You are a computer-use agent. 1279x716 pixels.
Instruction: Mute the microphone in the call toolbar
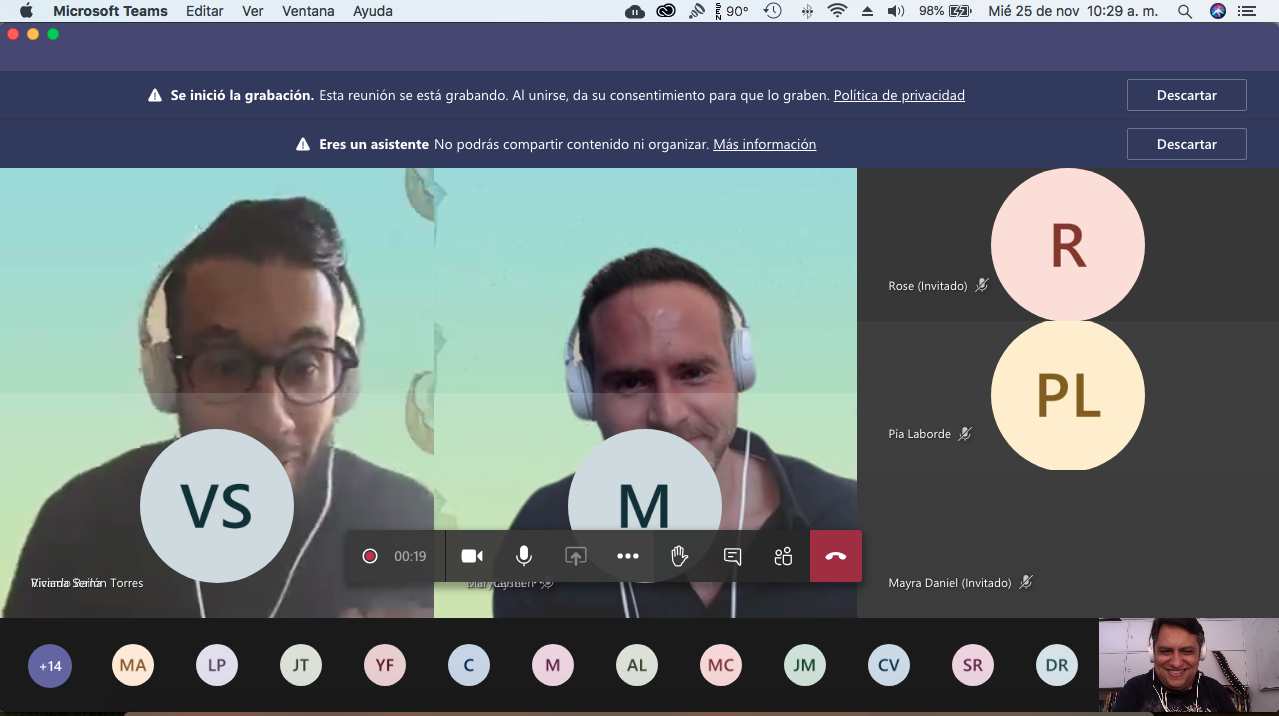tap(524, 556)
